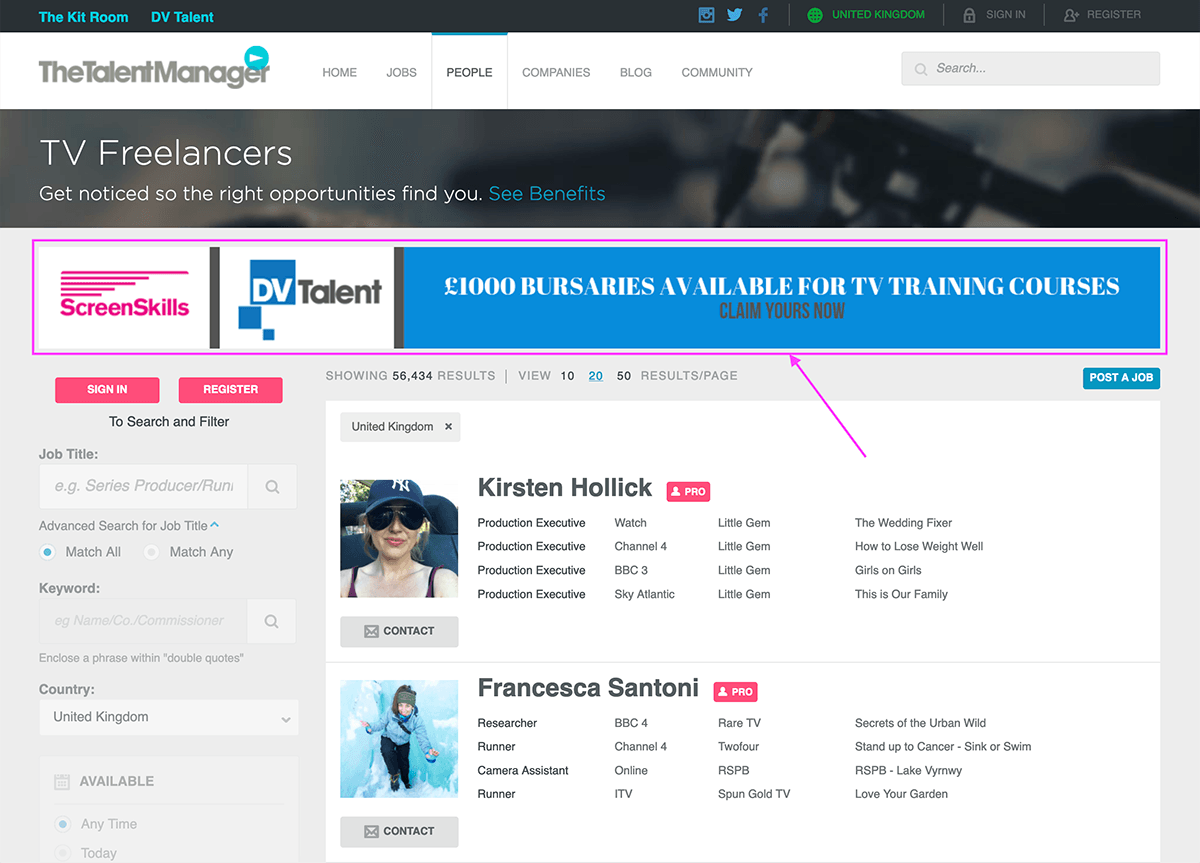This screenshot has width=1200, height=863.
Task: Open the Facebook icon in top bar
Action: 763,15
